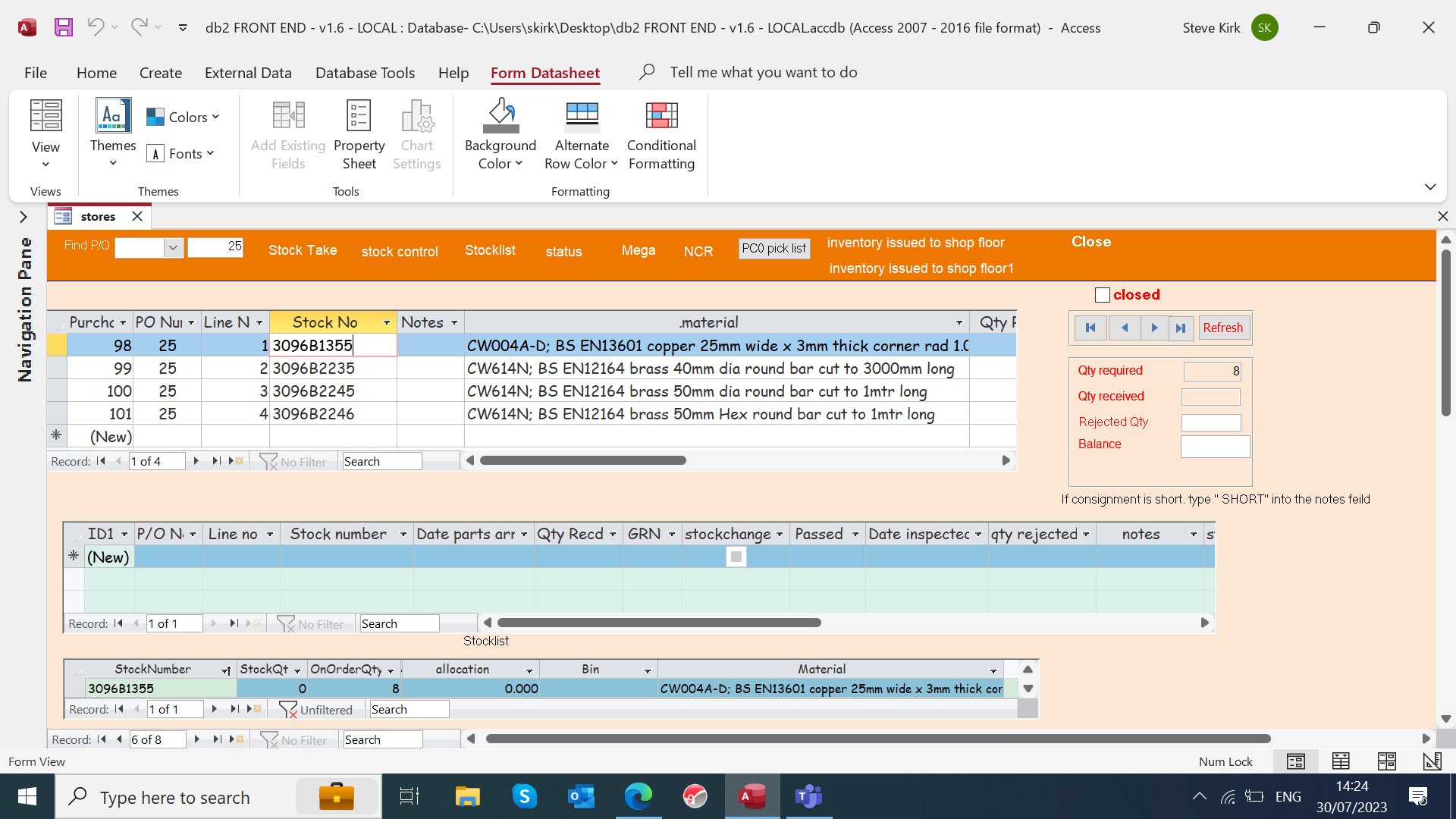Open the File menu

pyautogui.click(x=36, y=73)
